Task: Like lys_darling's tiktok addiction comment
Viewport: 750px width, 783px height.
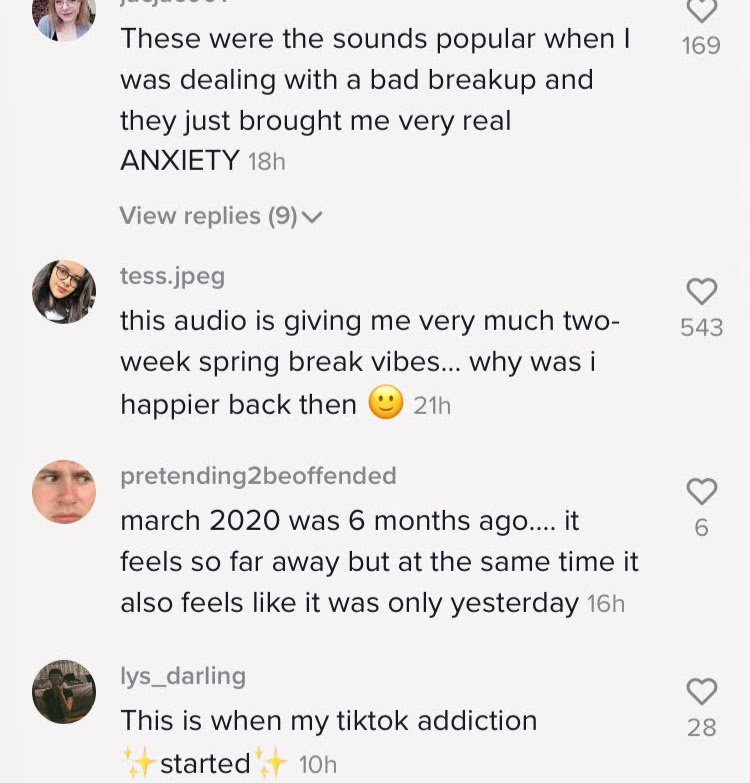Action: click(702, 691)
